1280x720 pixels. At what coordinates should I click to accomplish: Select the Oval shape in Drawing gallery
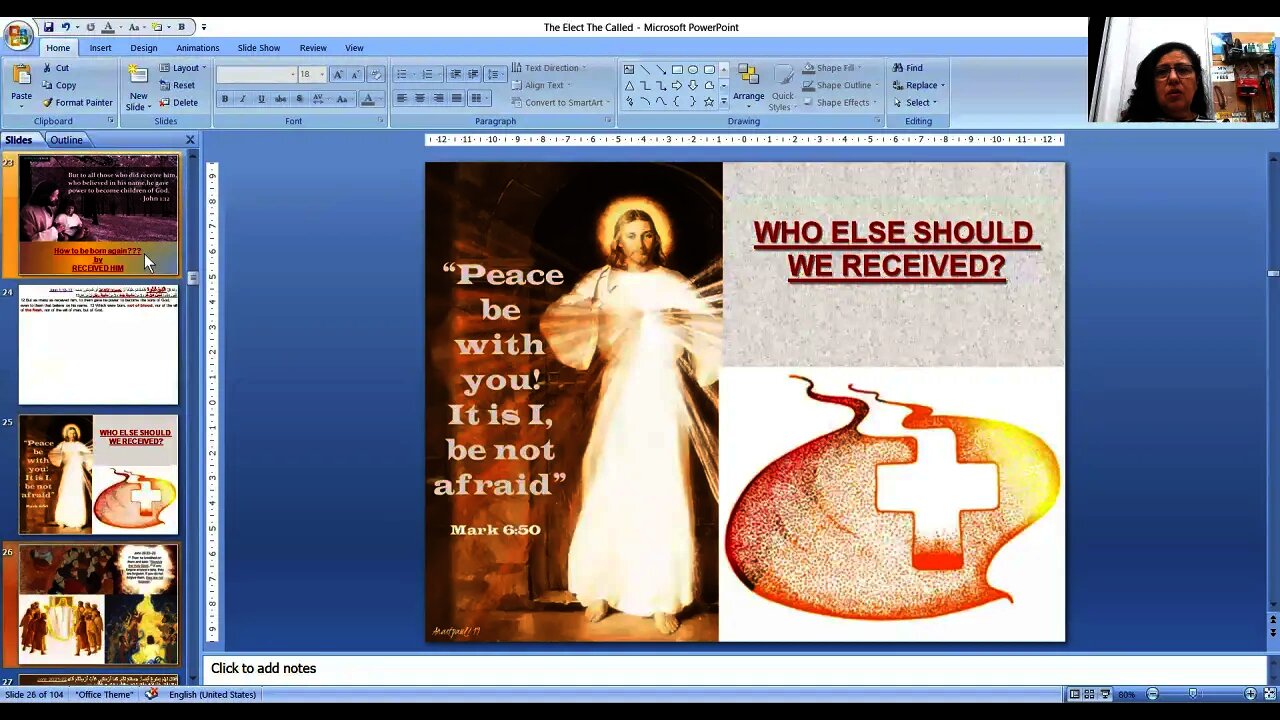pyautogui.click(x=693, y=69)
